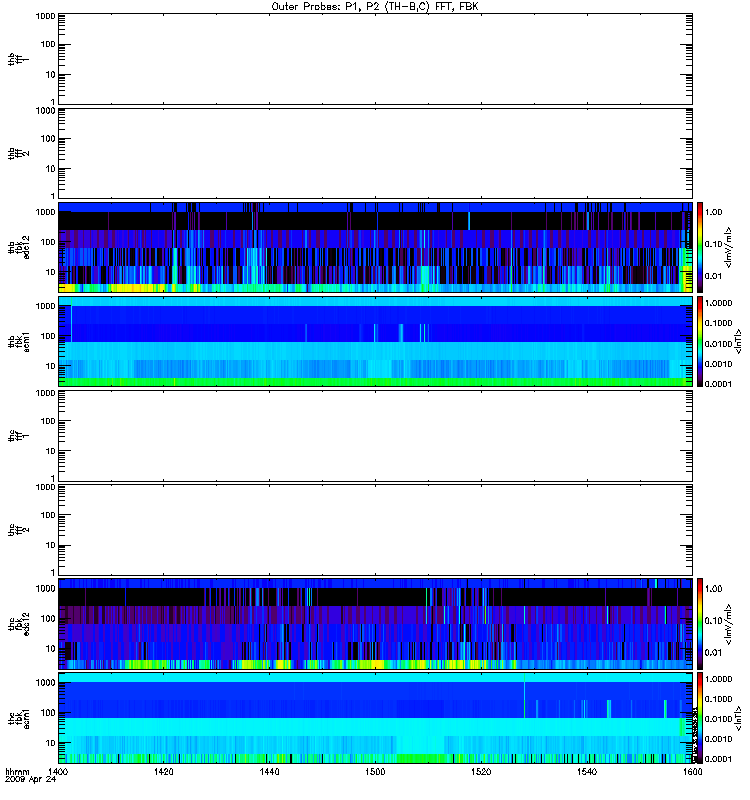Click the '1.0000' value on thb scm1 color bar

718,303
